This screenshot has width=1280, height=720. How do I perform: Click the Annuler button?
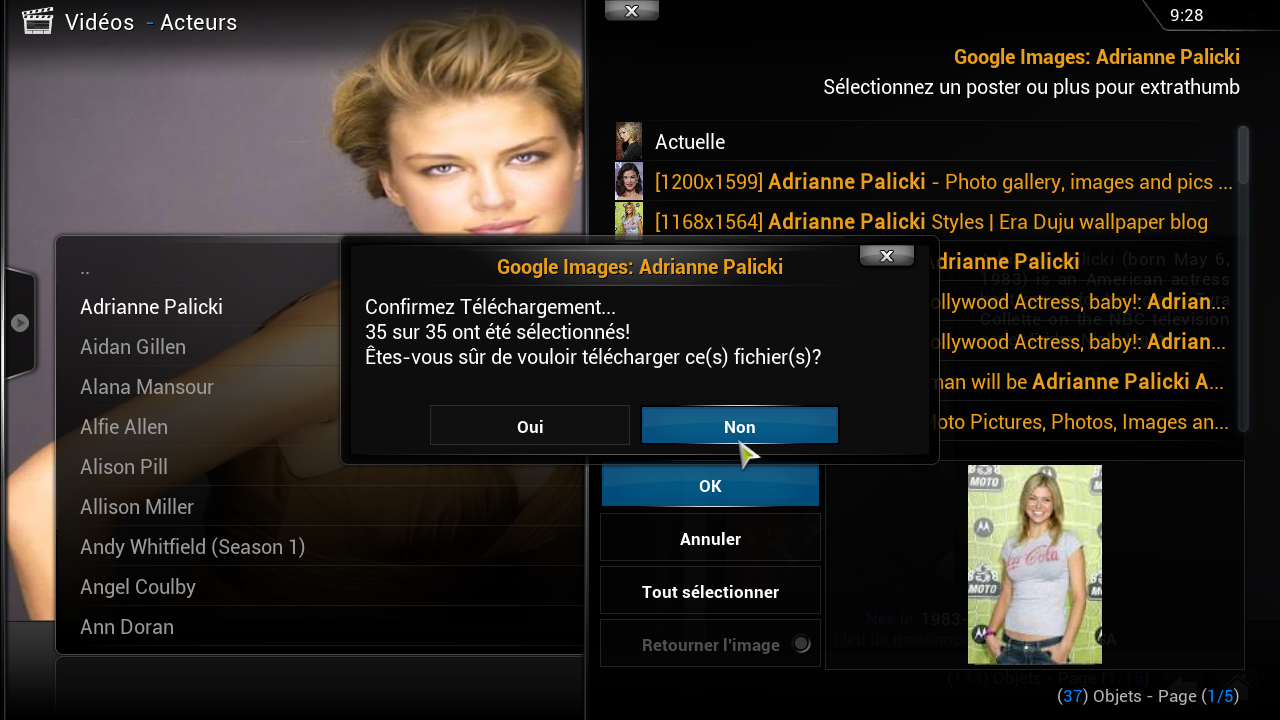tap(710, 539)
